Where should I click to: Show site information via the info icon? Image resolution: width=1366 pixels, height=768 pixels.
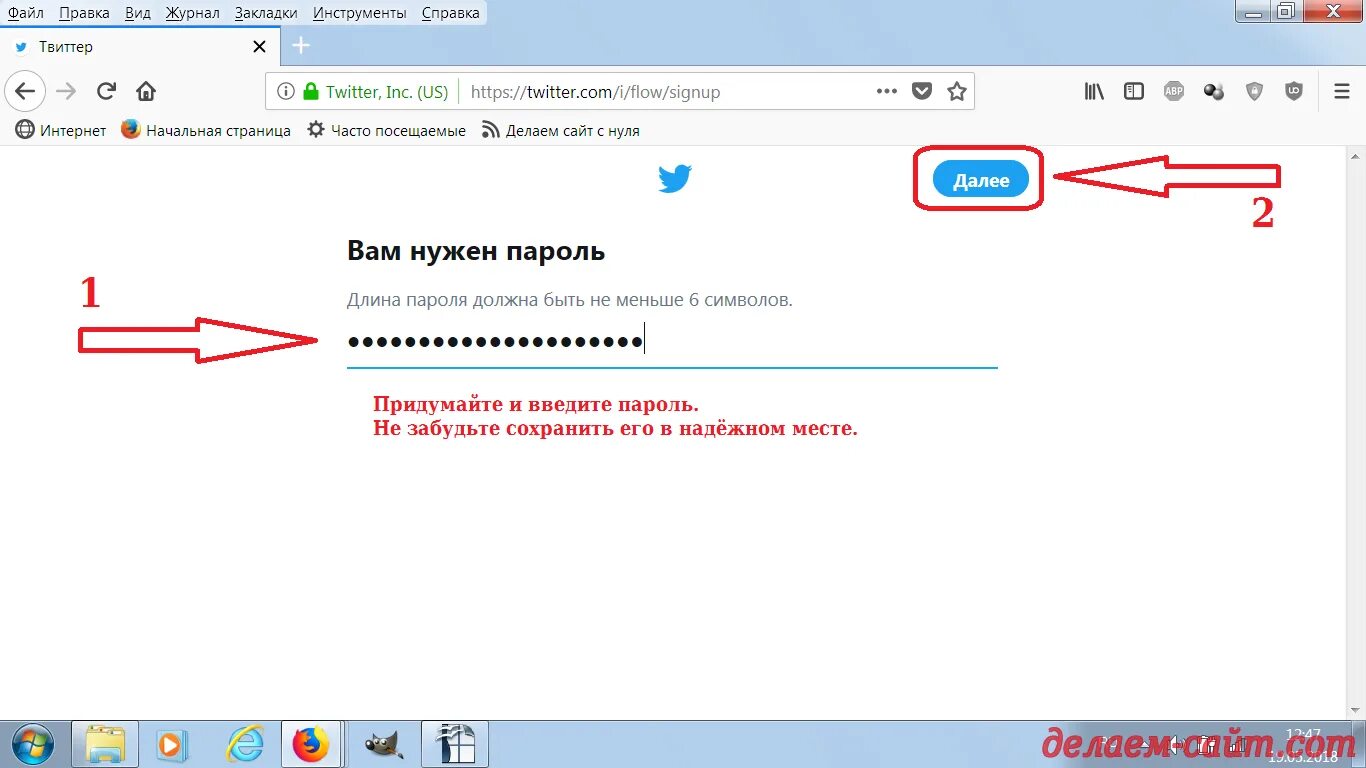click(286, 91)
